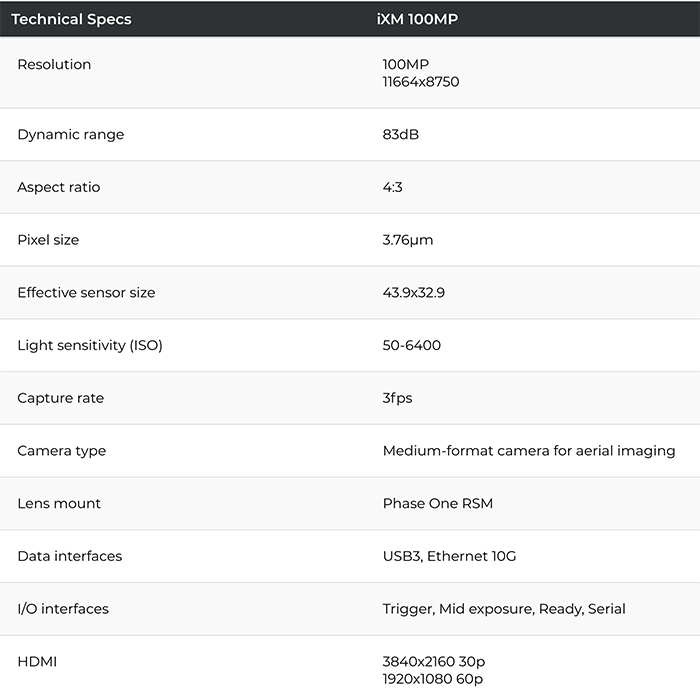Select the 50-6400 ISO value
Screen dimensions: 700x700
[x=412, y=345]
